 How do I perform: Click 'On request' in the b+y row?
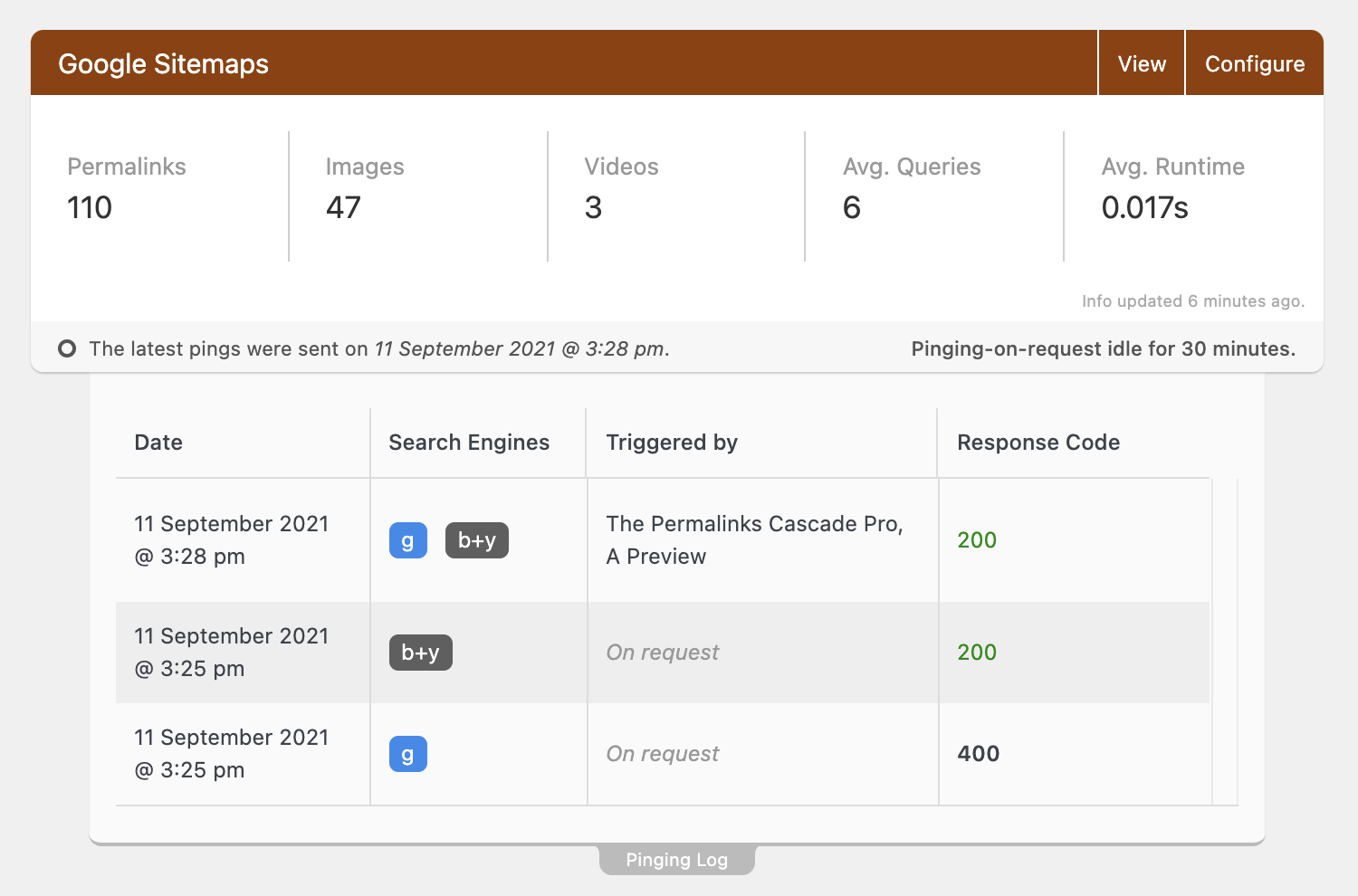tap(663, 653)
